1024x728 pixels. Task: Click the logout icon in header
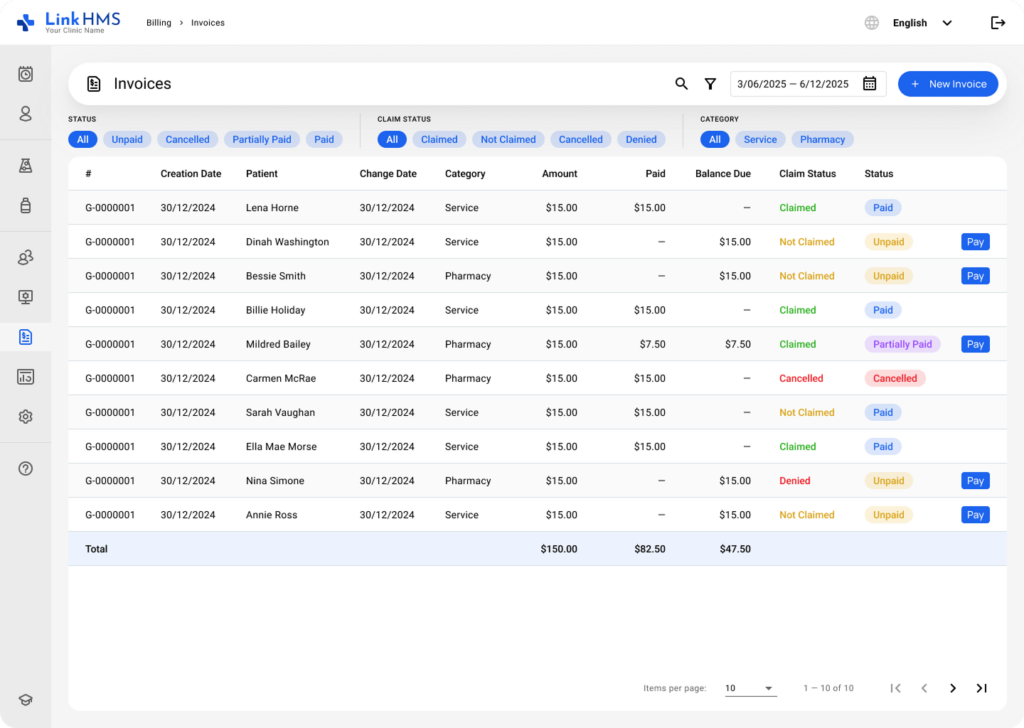click(x=998, y=23)
